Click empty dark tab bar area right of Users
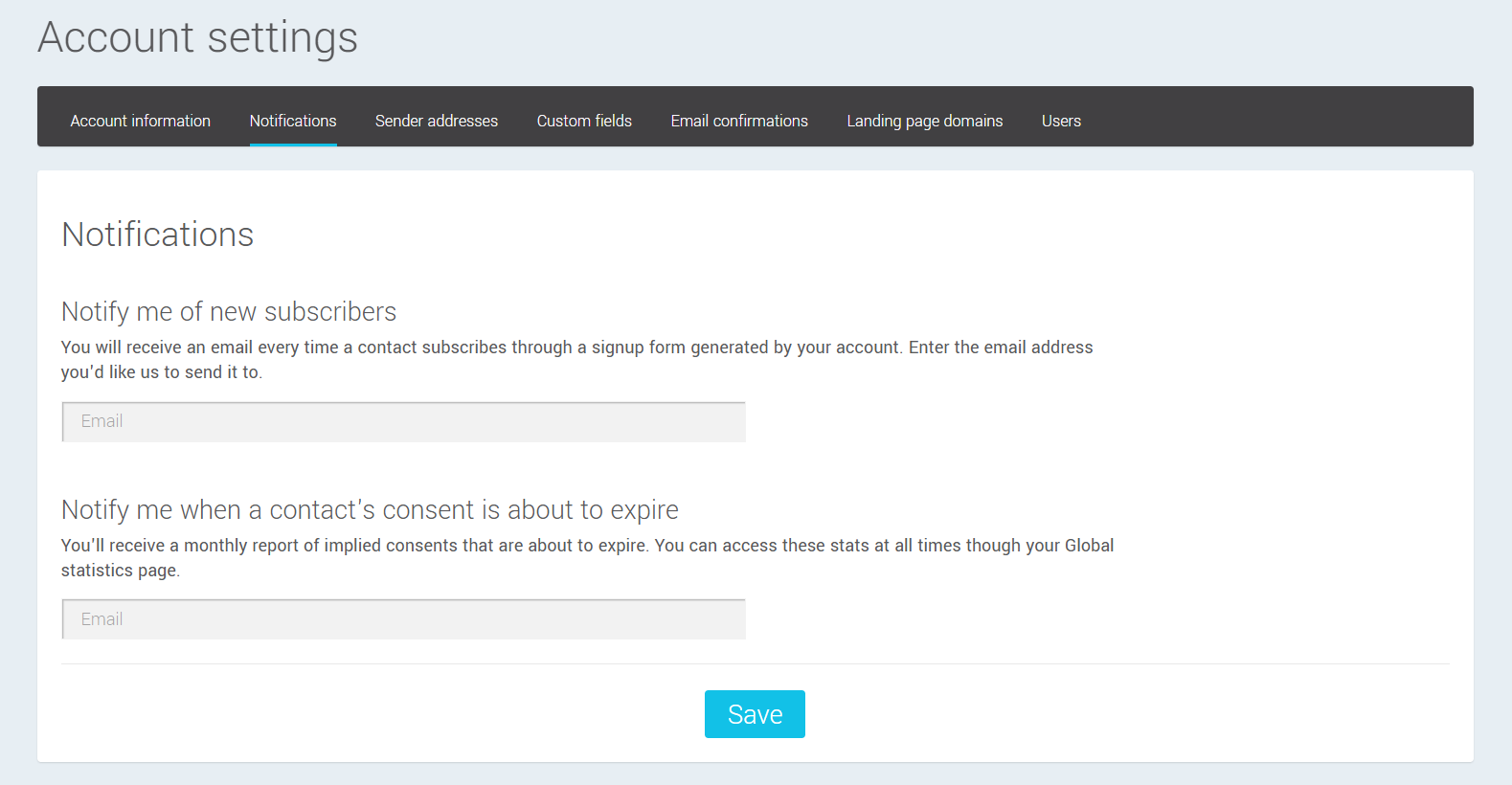This screenshot has width=1512, height=785. (x=1283, y=117)
